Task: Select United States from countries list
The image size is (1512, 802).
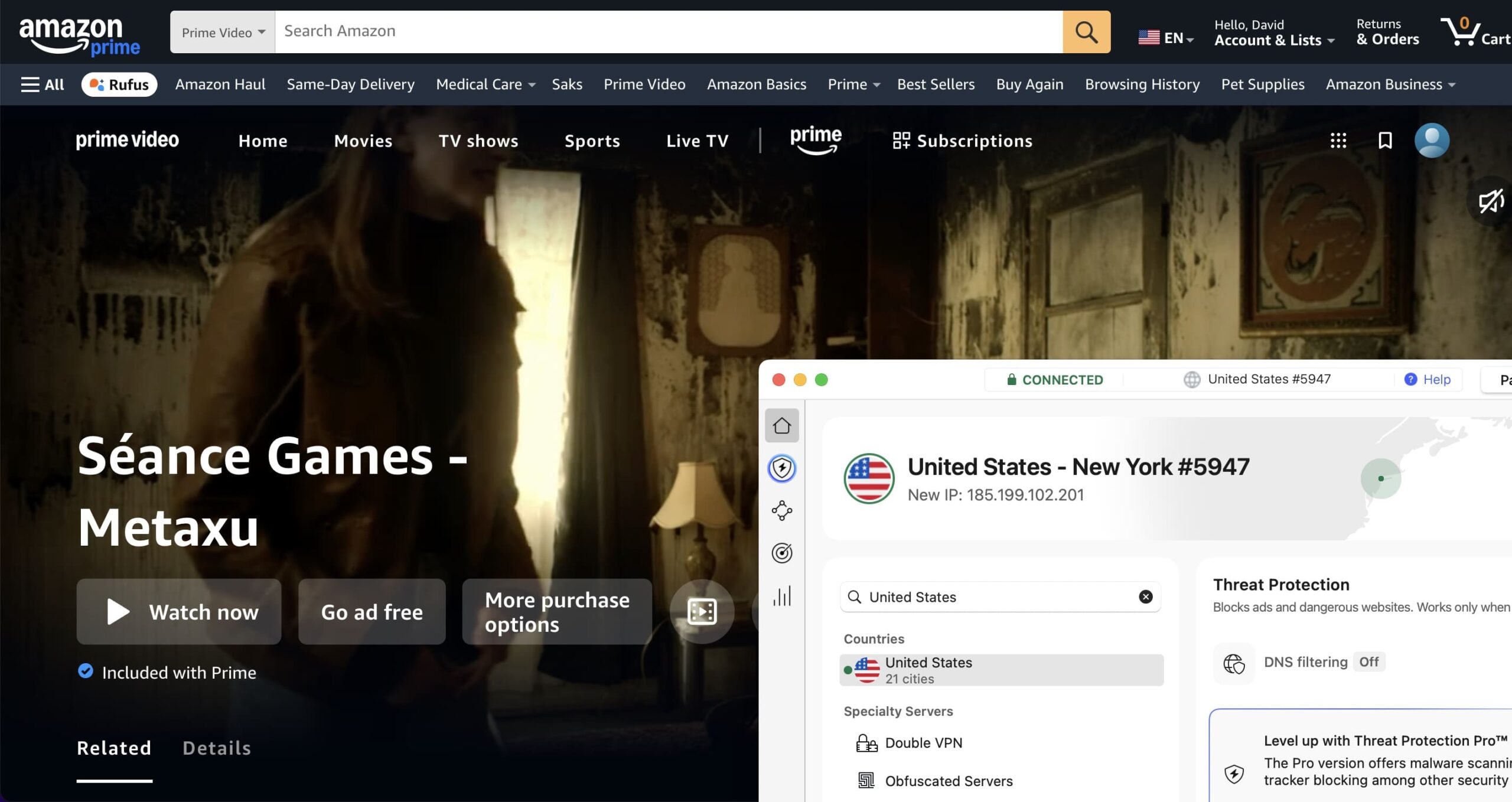Action: 1000,669
